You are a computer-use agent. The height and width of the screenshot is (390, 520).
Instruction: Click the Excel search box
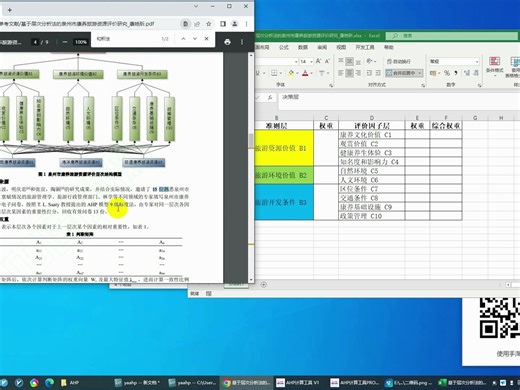[452, 36]
